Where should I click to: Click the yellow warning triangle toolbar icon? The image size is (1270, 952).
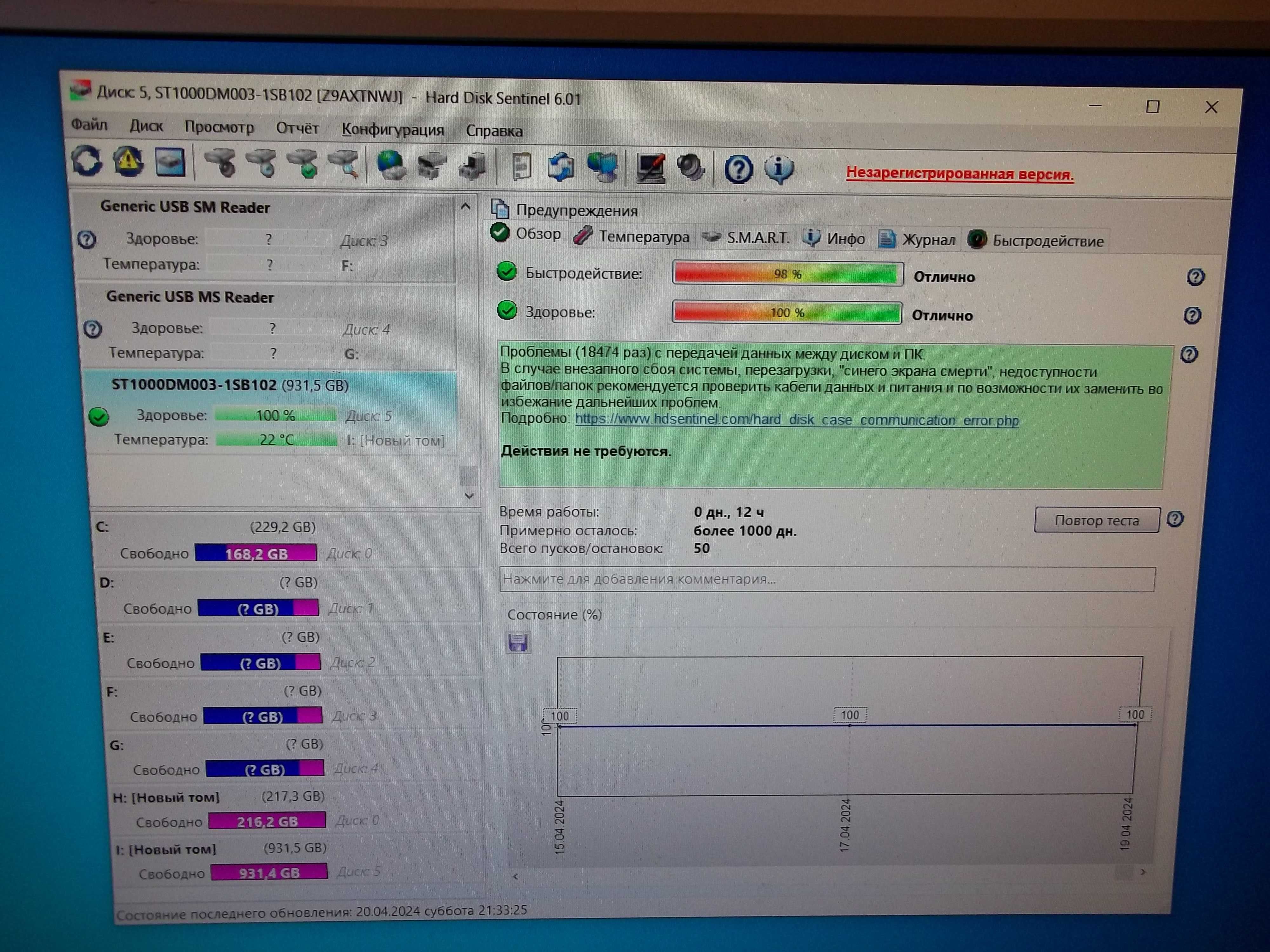(x=128, y=161)
